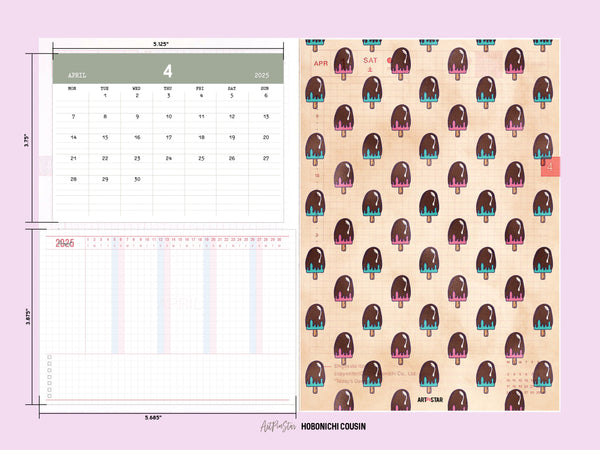Select the April 30 calendar cell
Viewport: 600px width, 450px height.
click(137, 179)
